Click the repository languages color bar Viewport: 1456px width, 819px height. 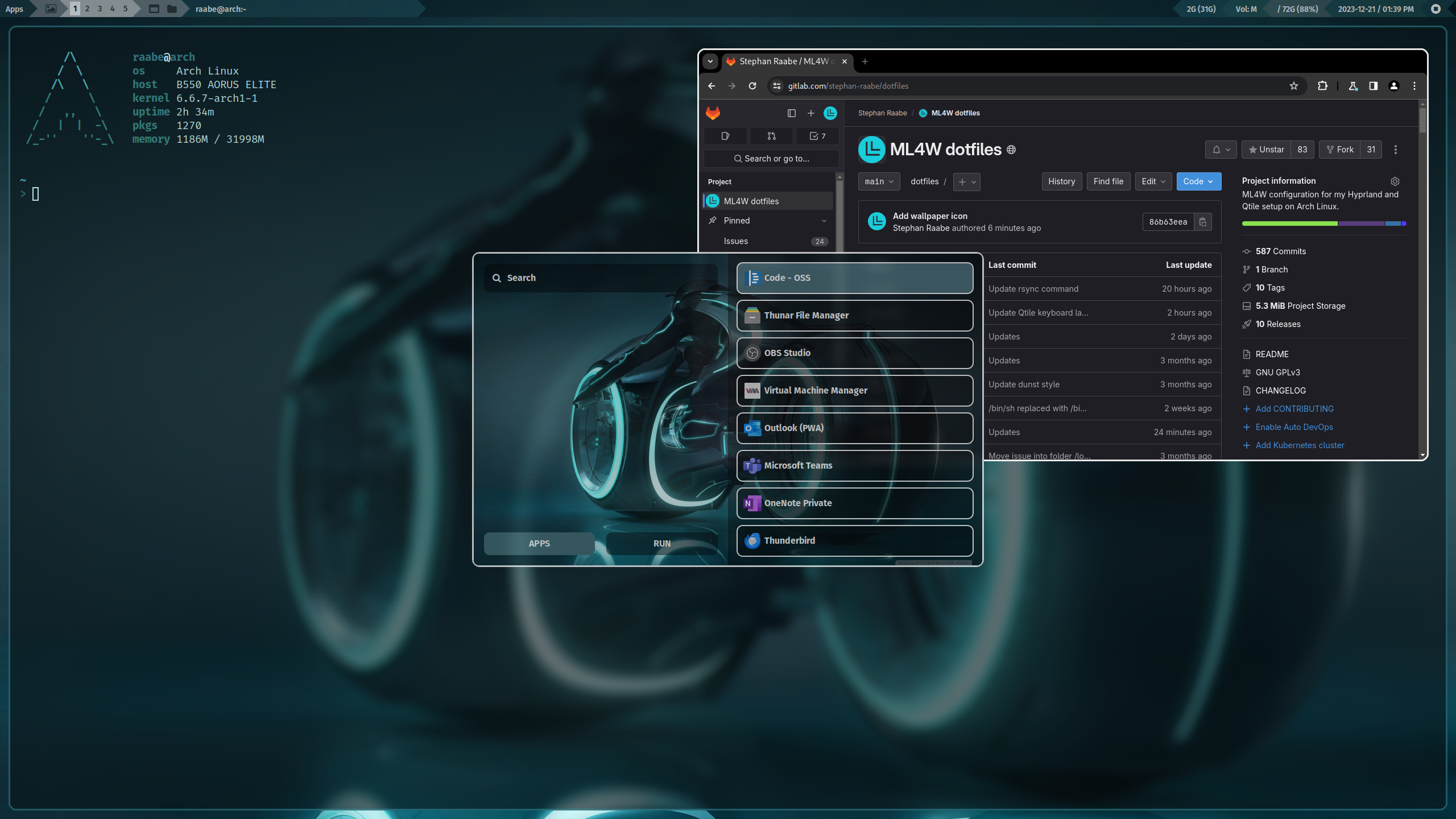click(1323, 224)
